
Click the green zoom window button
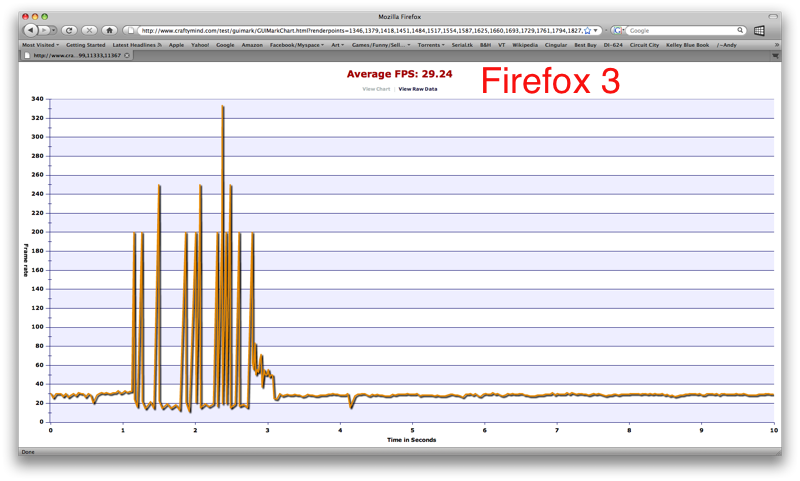44,16
